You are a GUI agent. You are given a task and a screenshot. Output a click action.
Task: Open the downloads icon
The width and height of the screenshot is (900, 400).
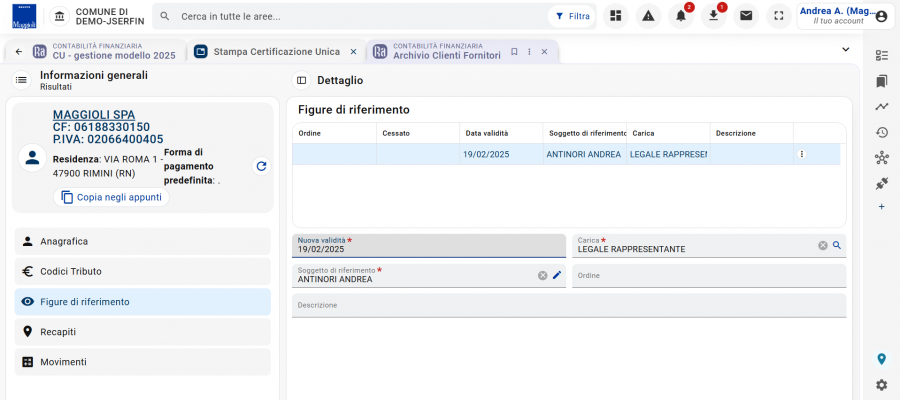(713, 16)
